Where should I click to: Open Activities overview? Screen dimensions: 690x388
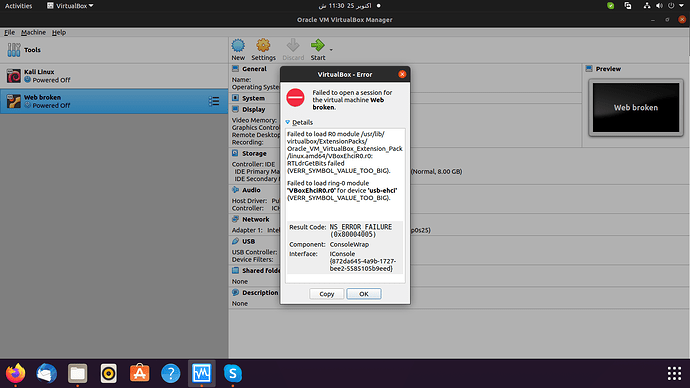click(x=18, y=6)
